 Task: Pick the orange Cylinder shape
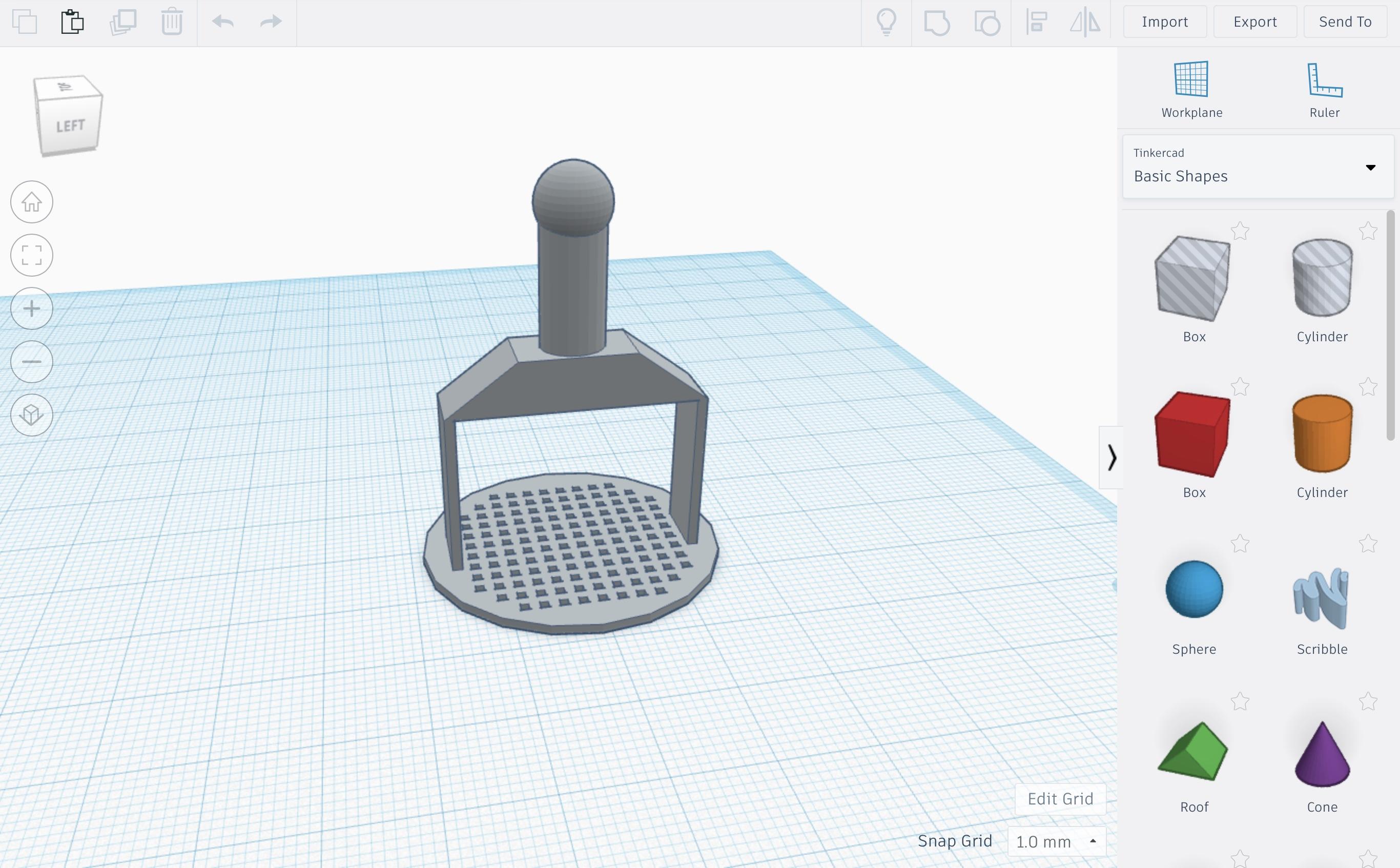(x=1322, y=433)
